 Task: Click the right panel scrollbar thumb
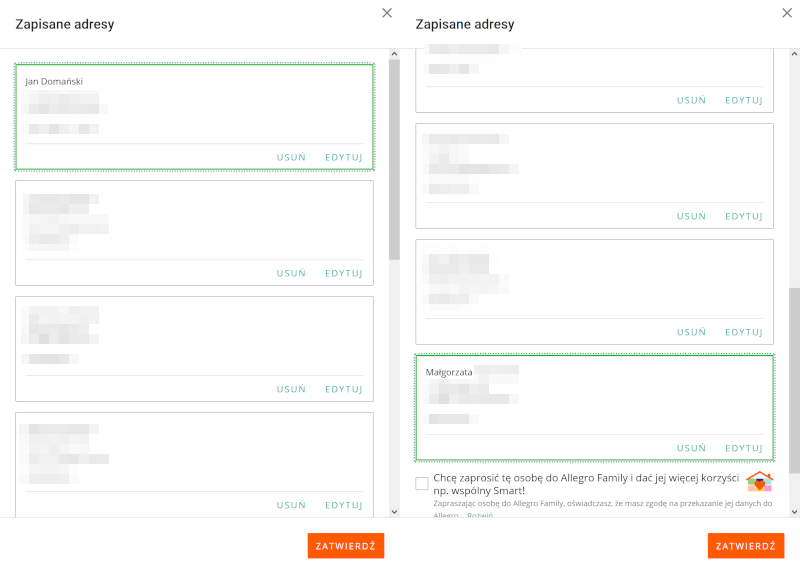point(794,380)
